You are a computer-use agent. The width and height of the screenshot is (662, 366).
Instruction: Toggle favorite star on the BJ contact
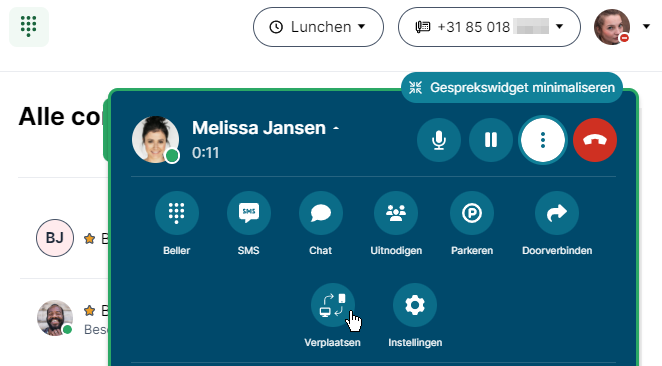point(90,239)
